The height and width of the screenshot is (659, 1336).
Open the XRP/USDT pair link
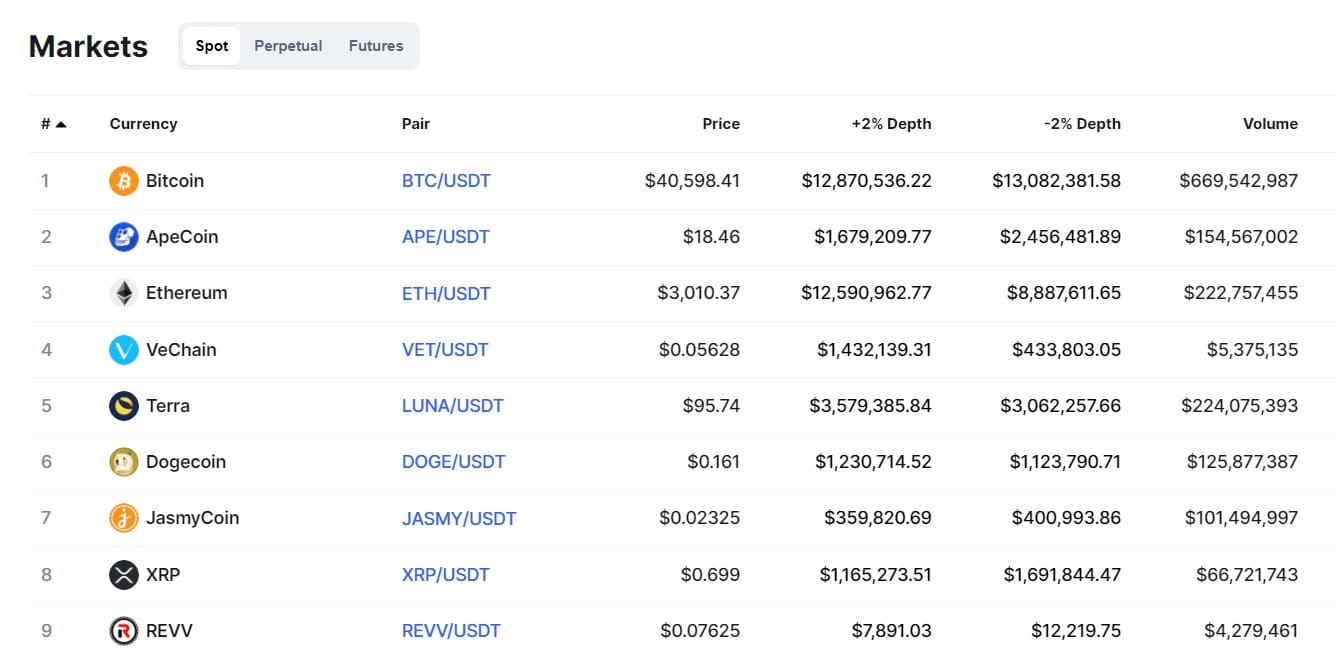point(446,575)
